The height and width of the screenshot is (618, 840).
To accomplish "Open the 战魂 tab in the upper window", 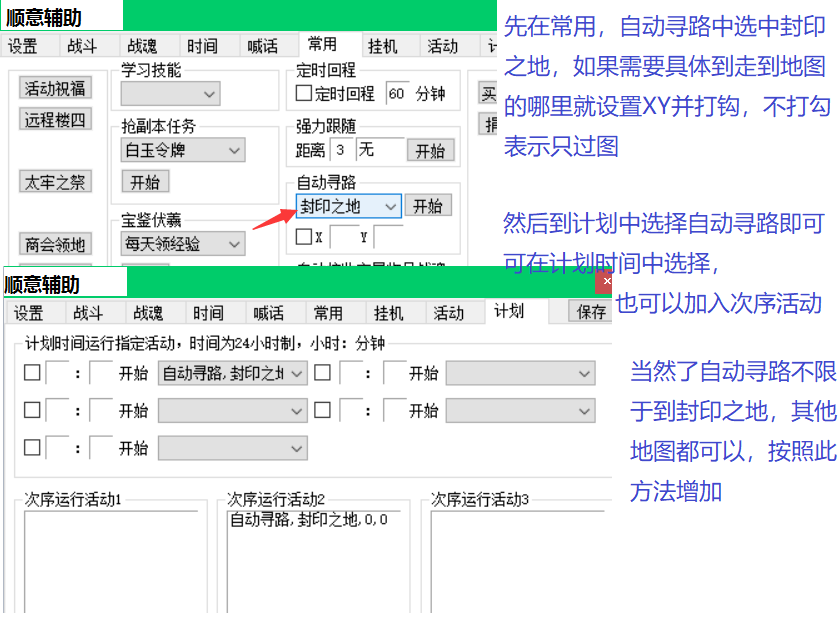I will click(x=142, y=46).
